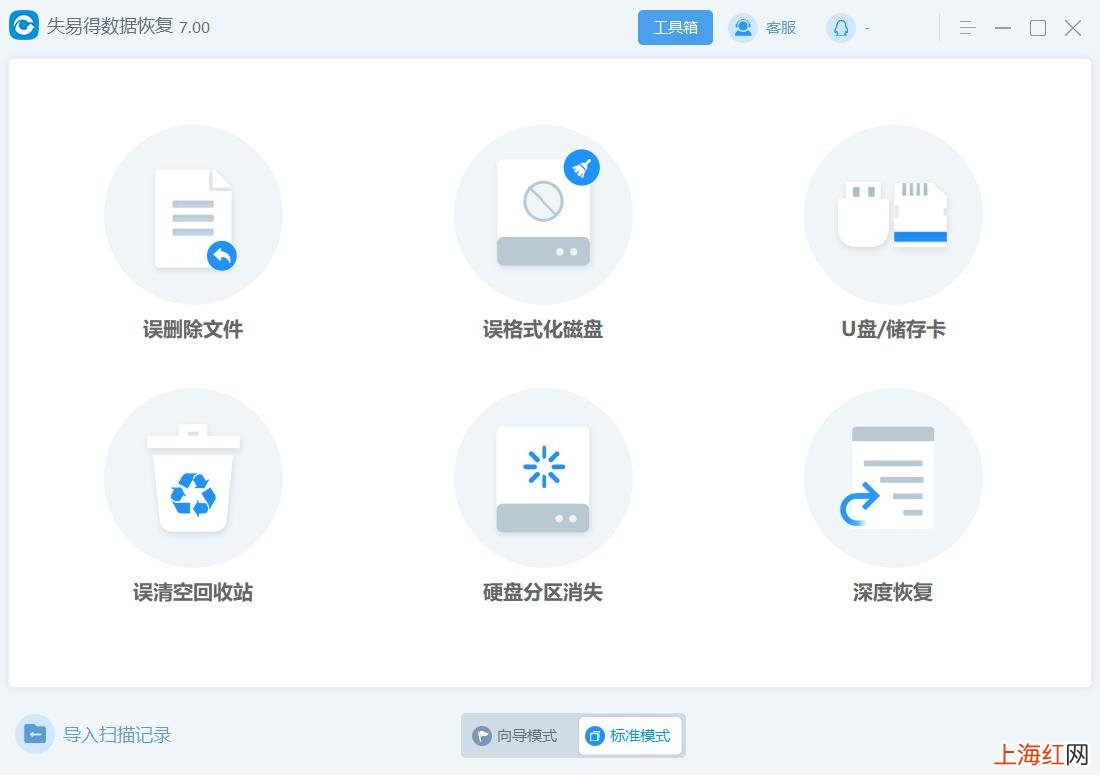Open the 客服 customer service link
The height and width of the screenshot is (775, 1100).
click(781, 28)
